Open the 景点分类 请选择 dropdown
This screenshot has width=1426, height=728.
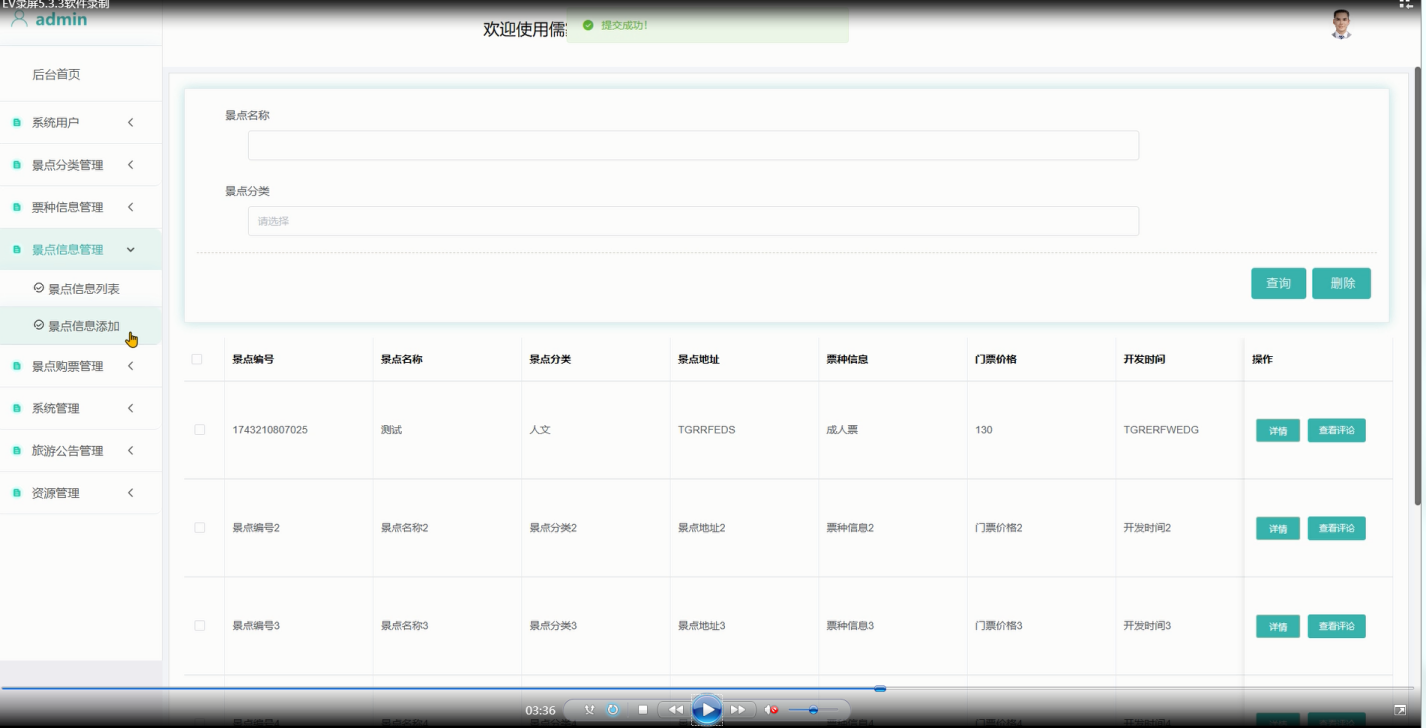coord(693,221)
